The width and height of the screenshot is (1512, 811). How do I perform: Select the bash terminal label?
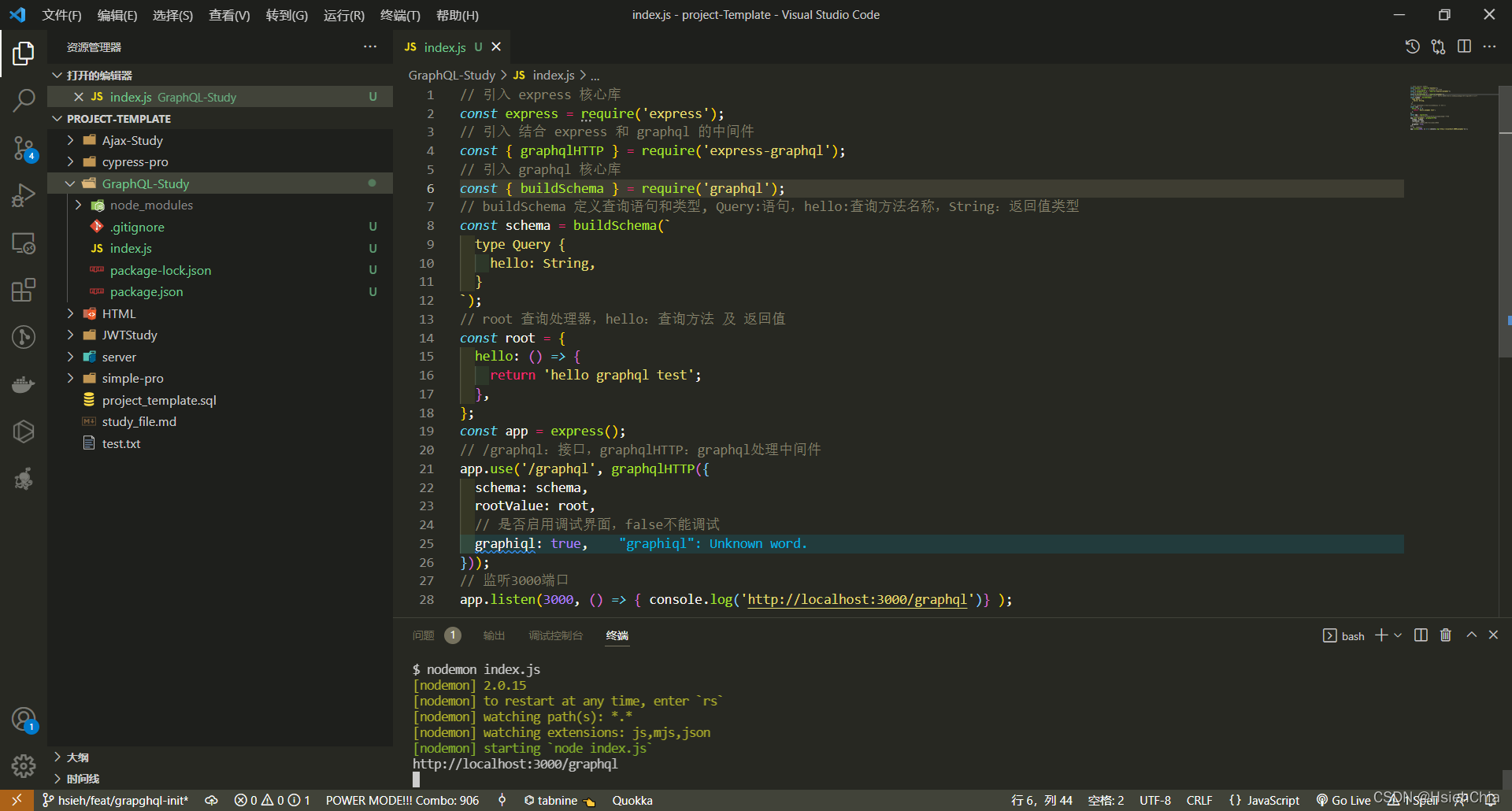coord(1343,635)
